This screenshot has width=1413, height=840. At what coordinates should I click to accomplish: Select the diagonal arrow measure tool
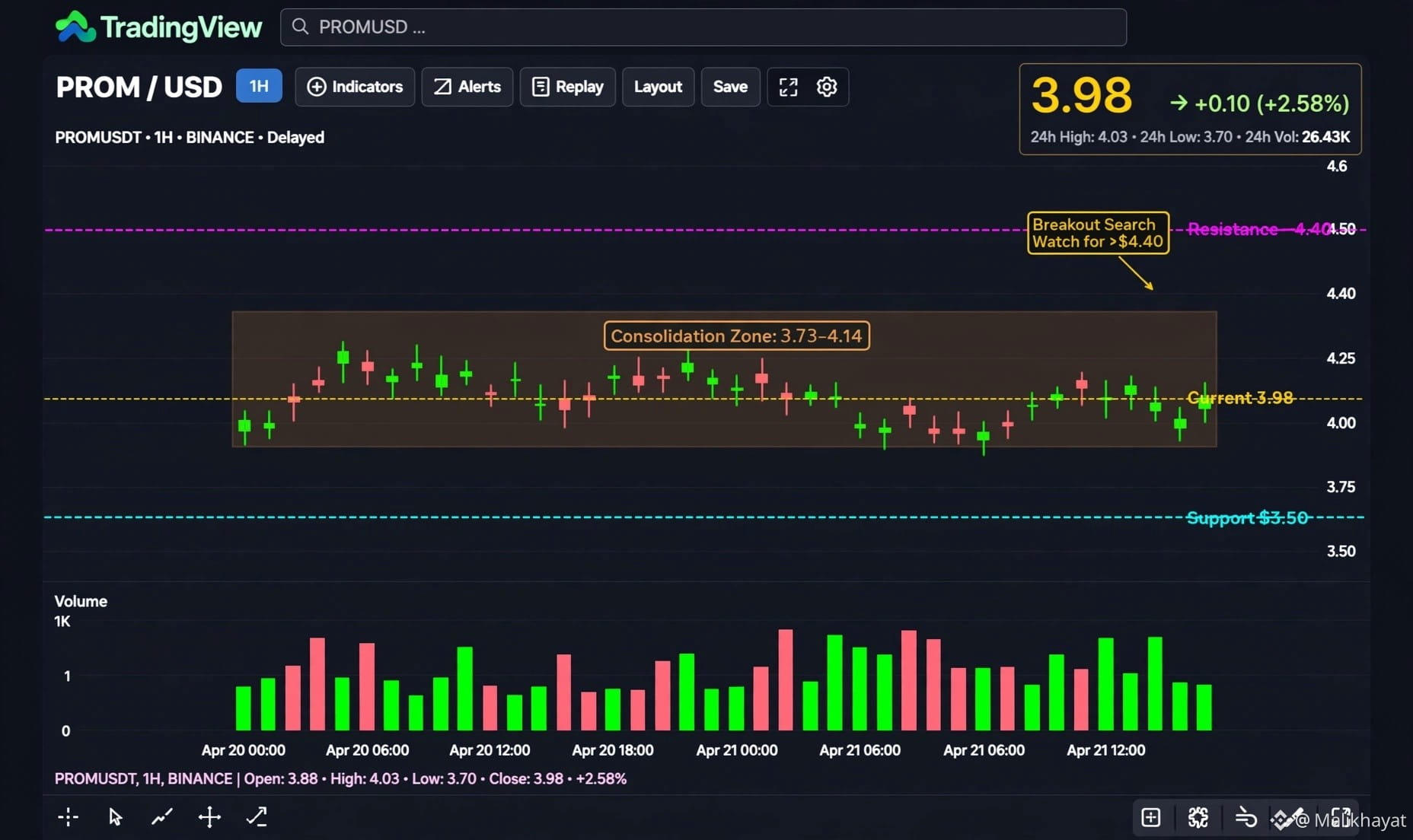(257, 817)
